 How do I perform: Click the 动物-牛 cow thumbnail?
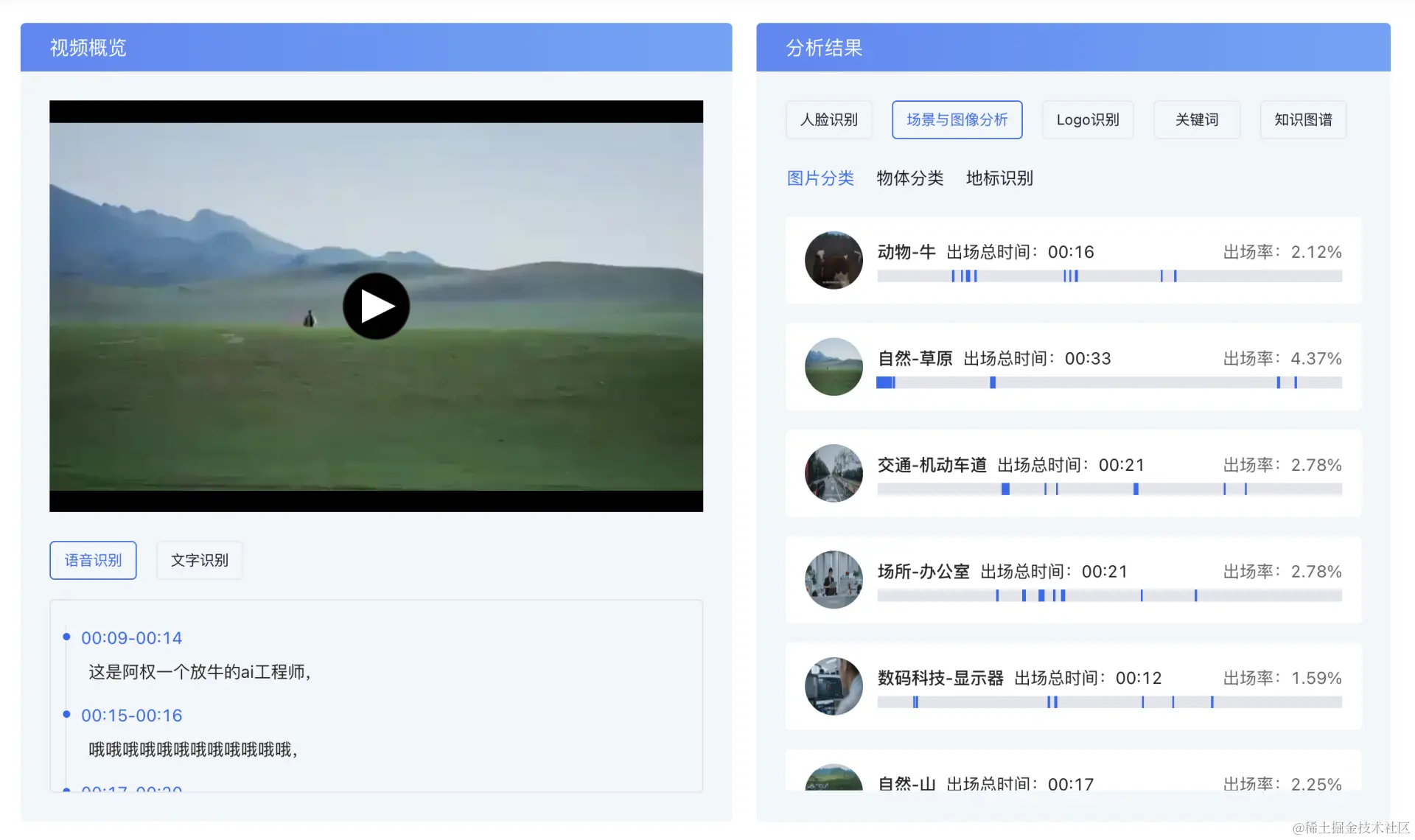pyautogui.click(x=834, y=260)
